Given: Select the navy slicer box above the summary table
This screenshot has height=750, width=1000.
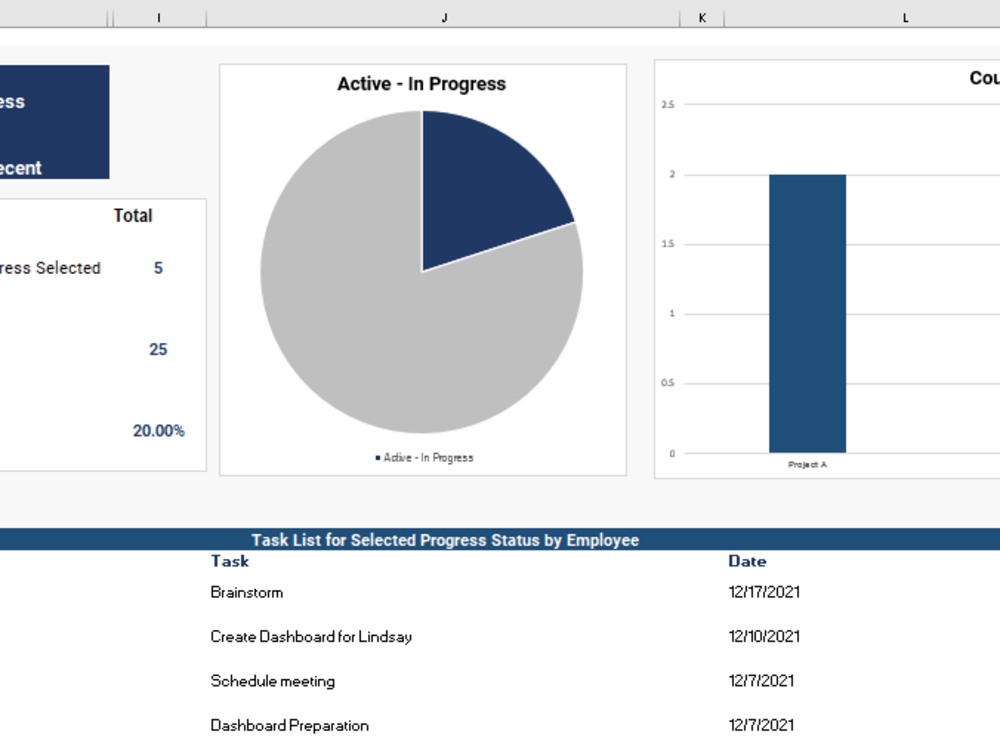Looking at the screenshot, I should click(54, 120).
